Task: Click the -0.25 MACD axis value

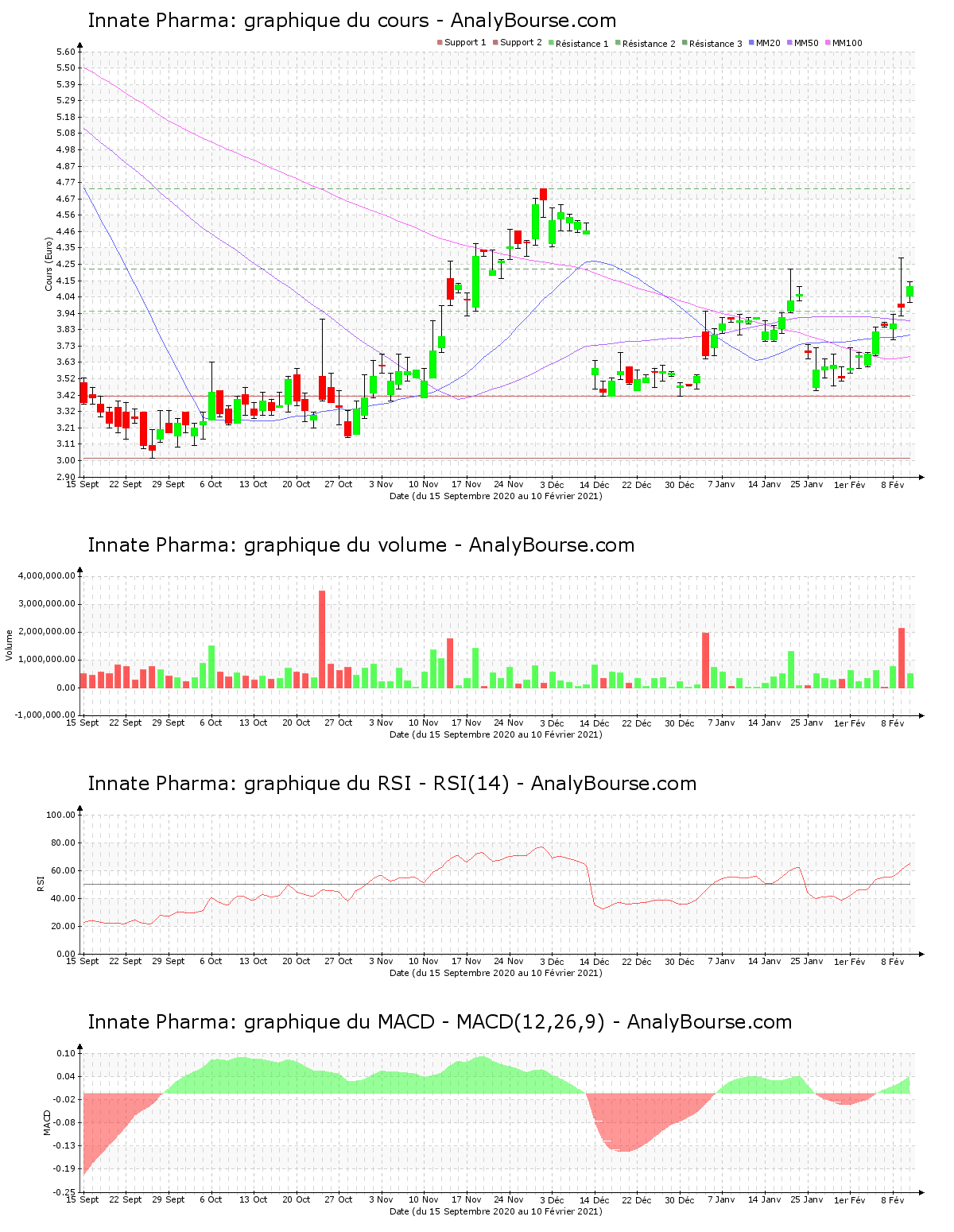Action: pyautogui.click(x=64, y=1192)
